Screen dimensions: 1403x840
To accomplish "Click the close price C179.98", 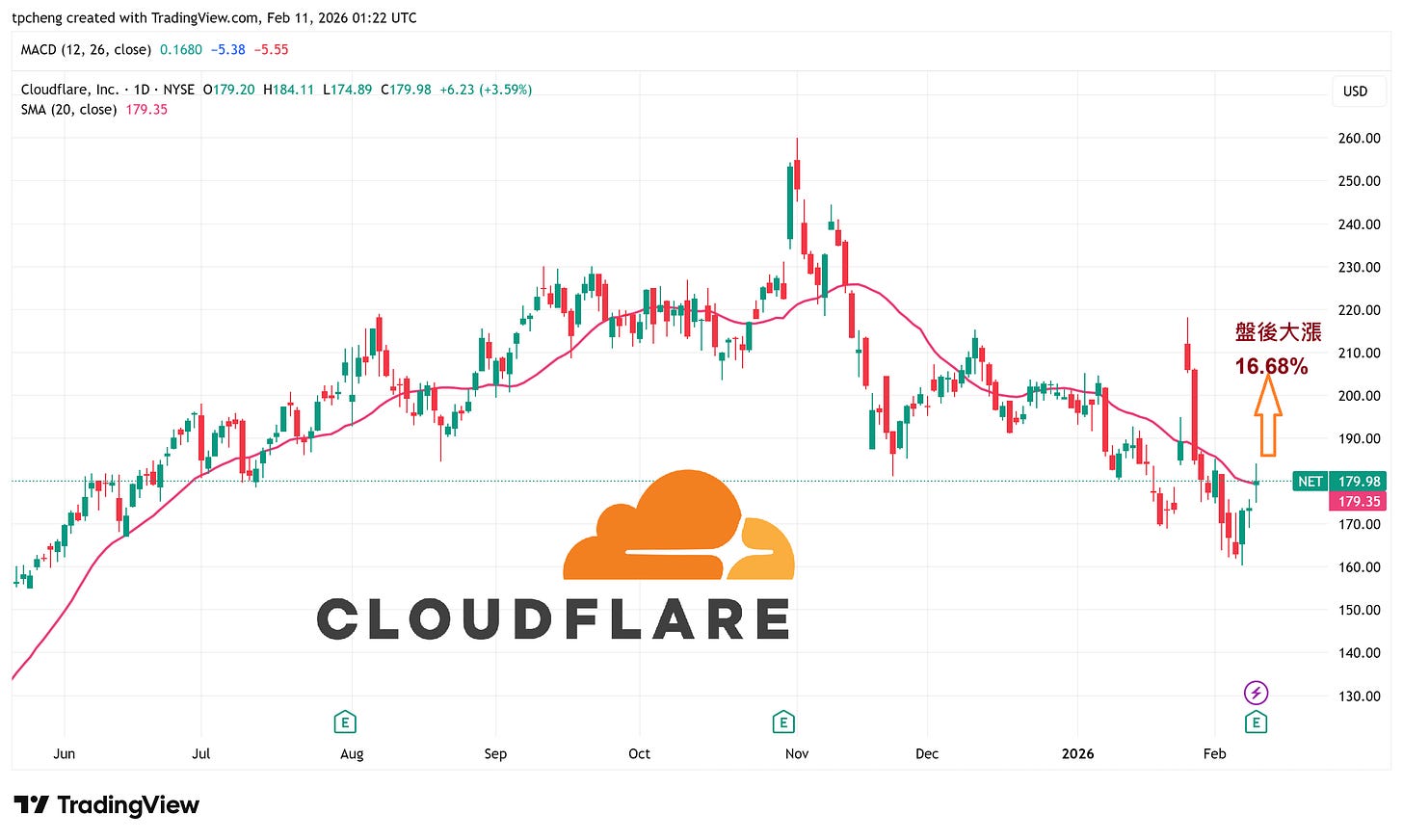I will (406, 90).
